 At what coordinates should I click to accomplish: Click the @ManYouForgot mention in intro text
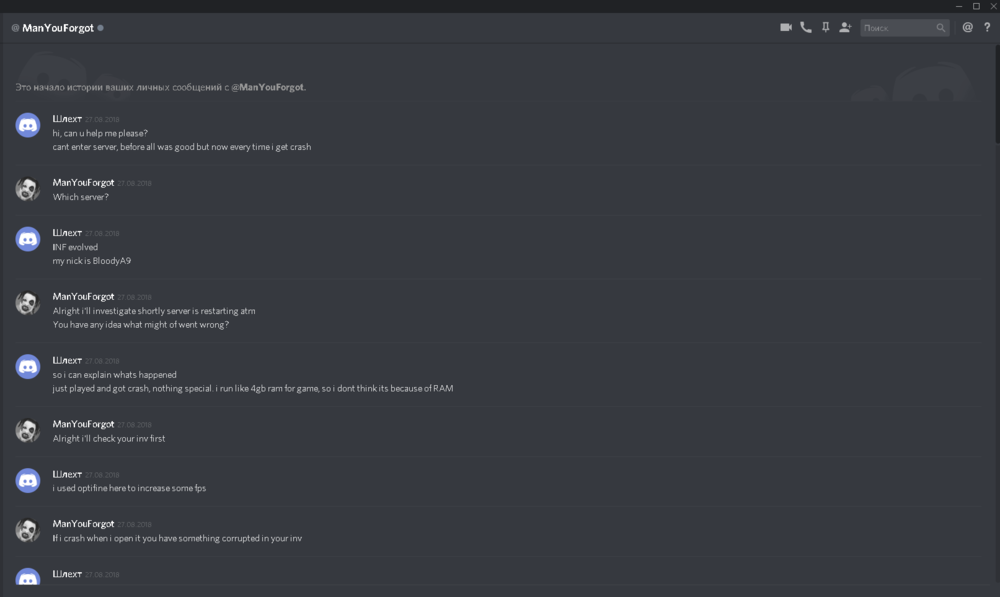268,88
